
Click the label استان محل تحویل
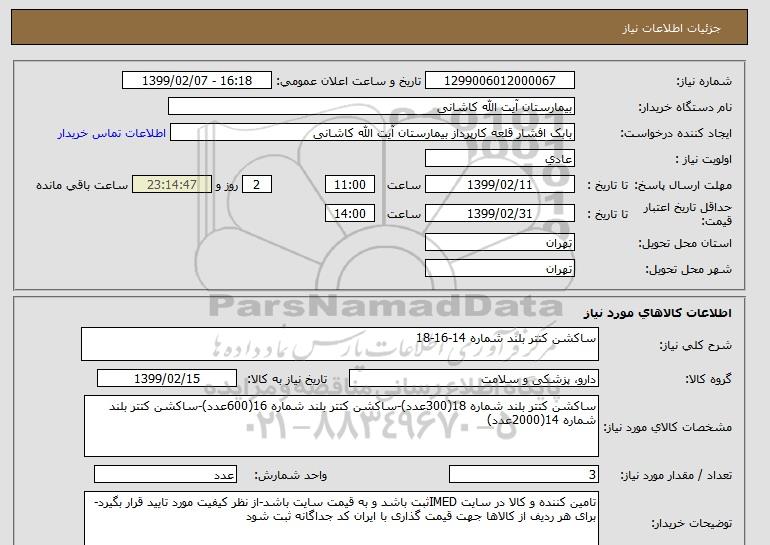pyautogui.click(x=685, y=243)
